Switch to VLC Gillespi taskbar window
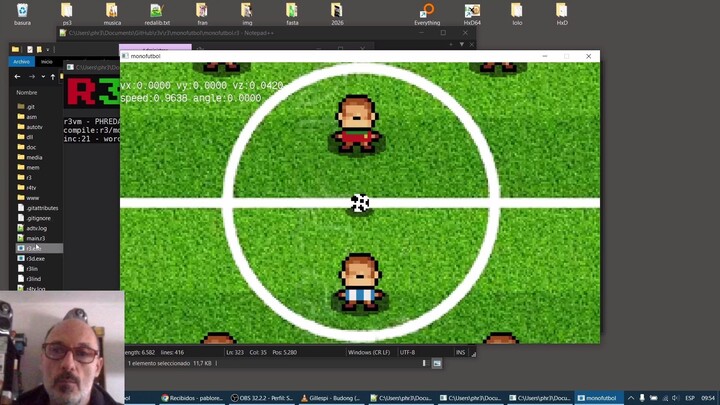The height and width of the screenshot is (405, 720). coord(331,398)
